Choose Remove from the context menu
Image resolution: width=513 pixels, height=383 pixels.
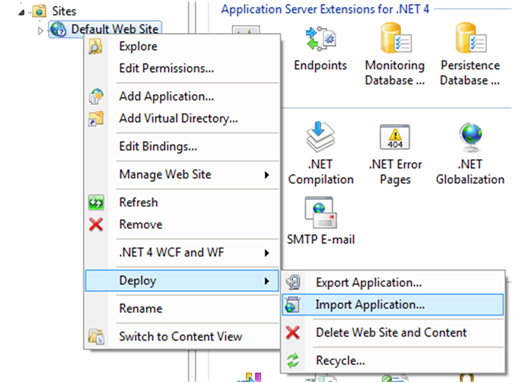click(182, 225)
